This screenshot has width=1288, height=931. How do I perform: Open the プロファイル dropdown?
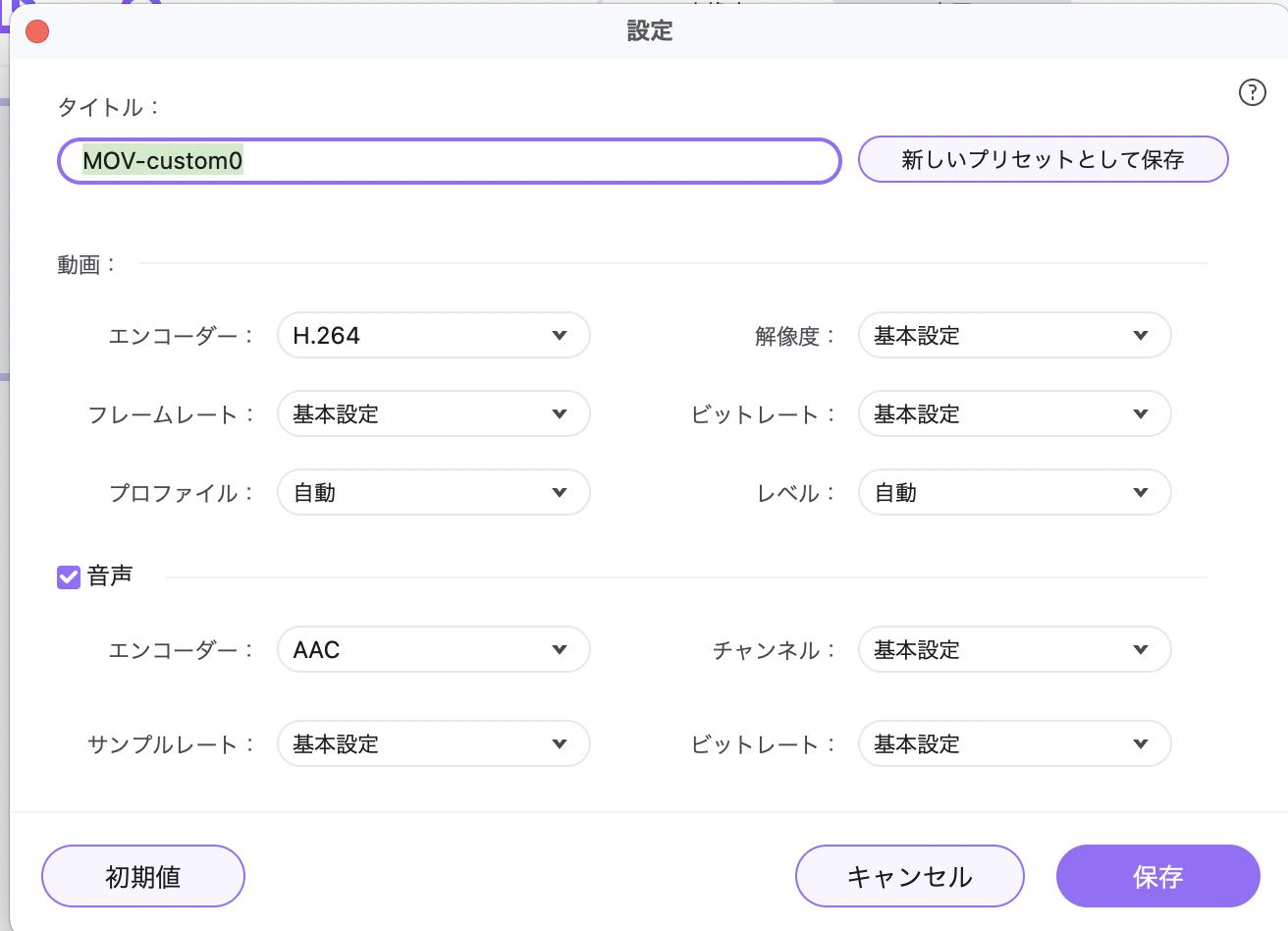coord(434,493)
